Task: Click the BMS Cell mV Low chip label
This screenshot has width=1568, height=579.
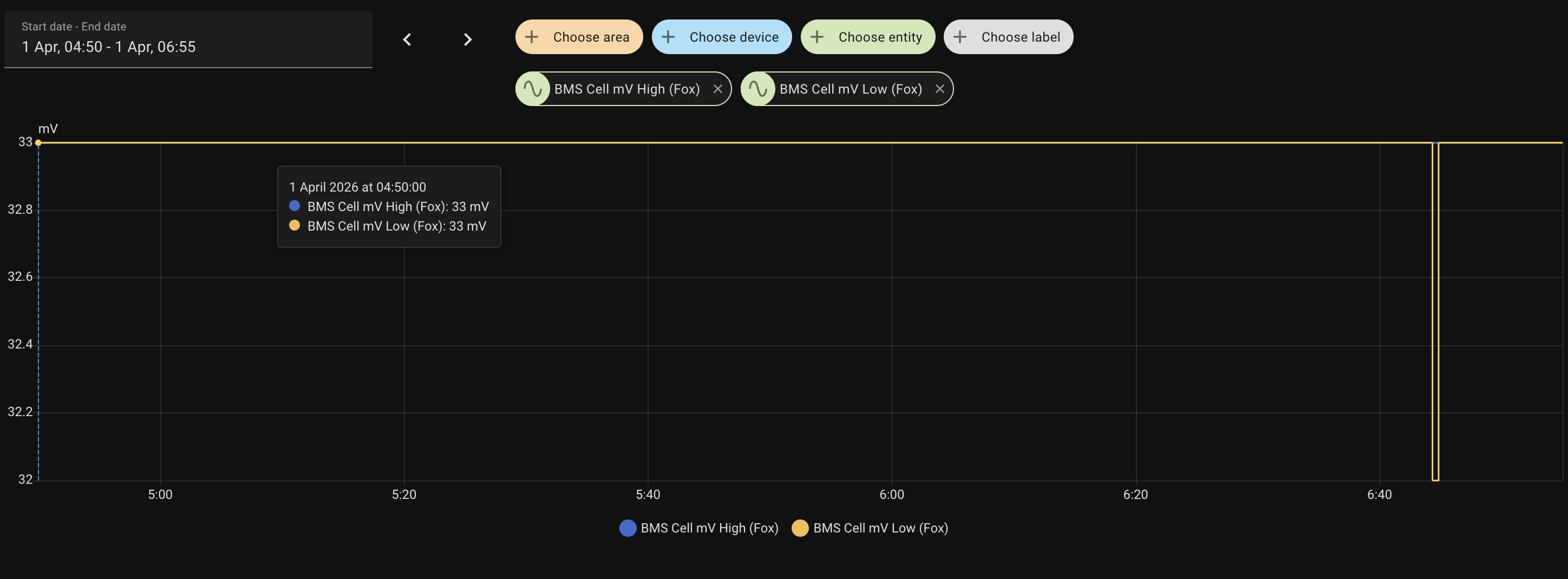Action: (x=851, y=89)
